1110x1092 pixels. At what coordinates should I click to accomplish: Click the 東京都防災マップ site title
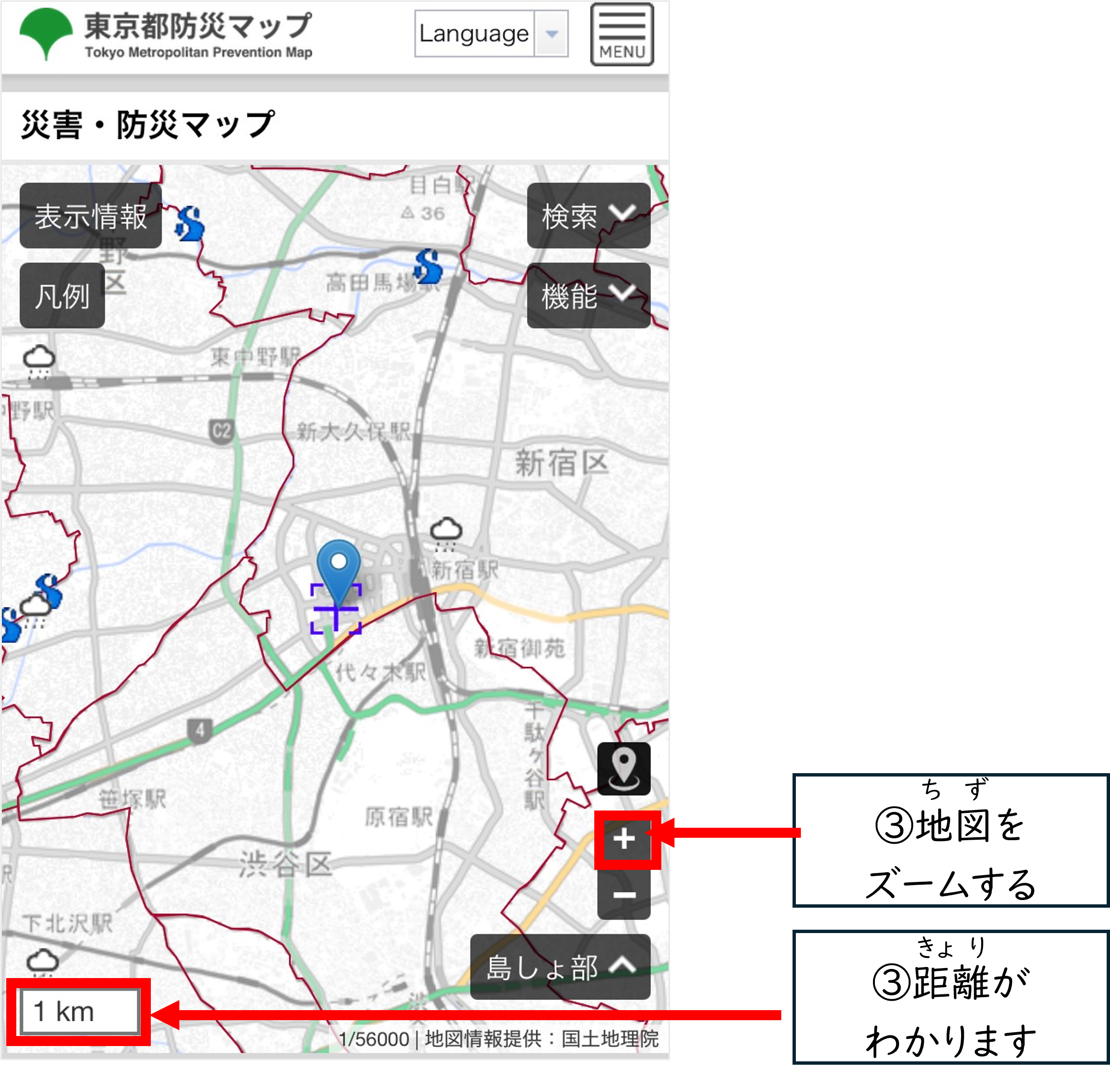(198, 27)
